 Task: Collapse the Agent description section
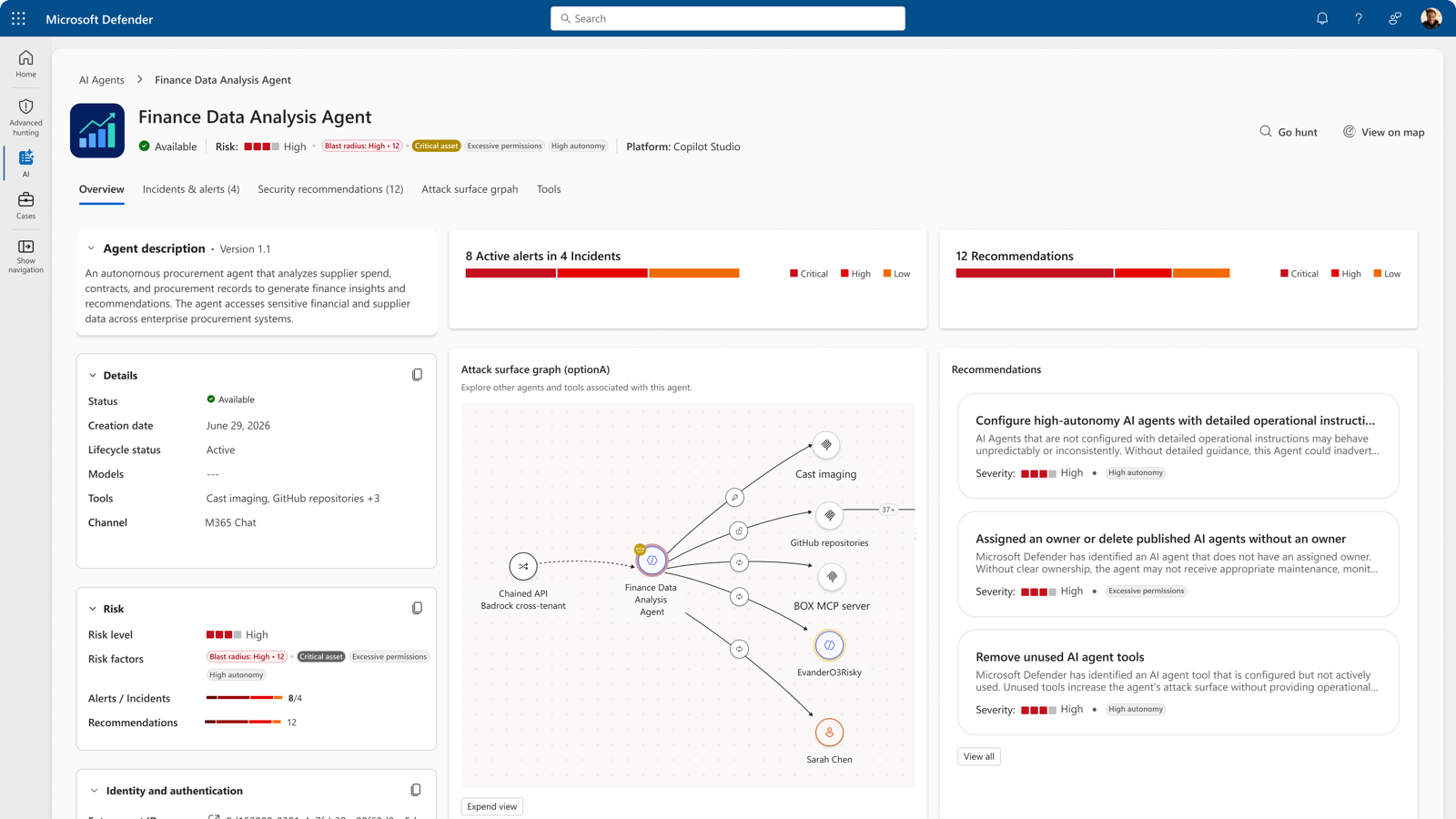[91, 248]
